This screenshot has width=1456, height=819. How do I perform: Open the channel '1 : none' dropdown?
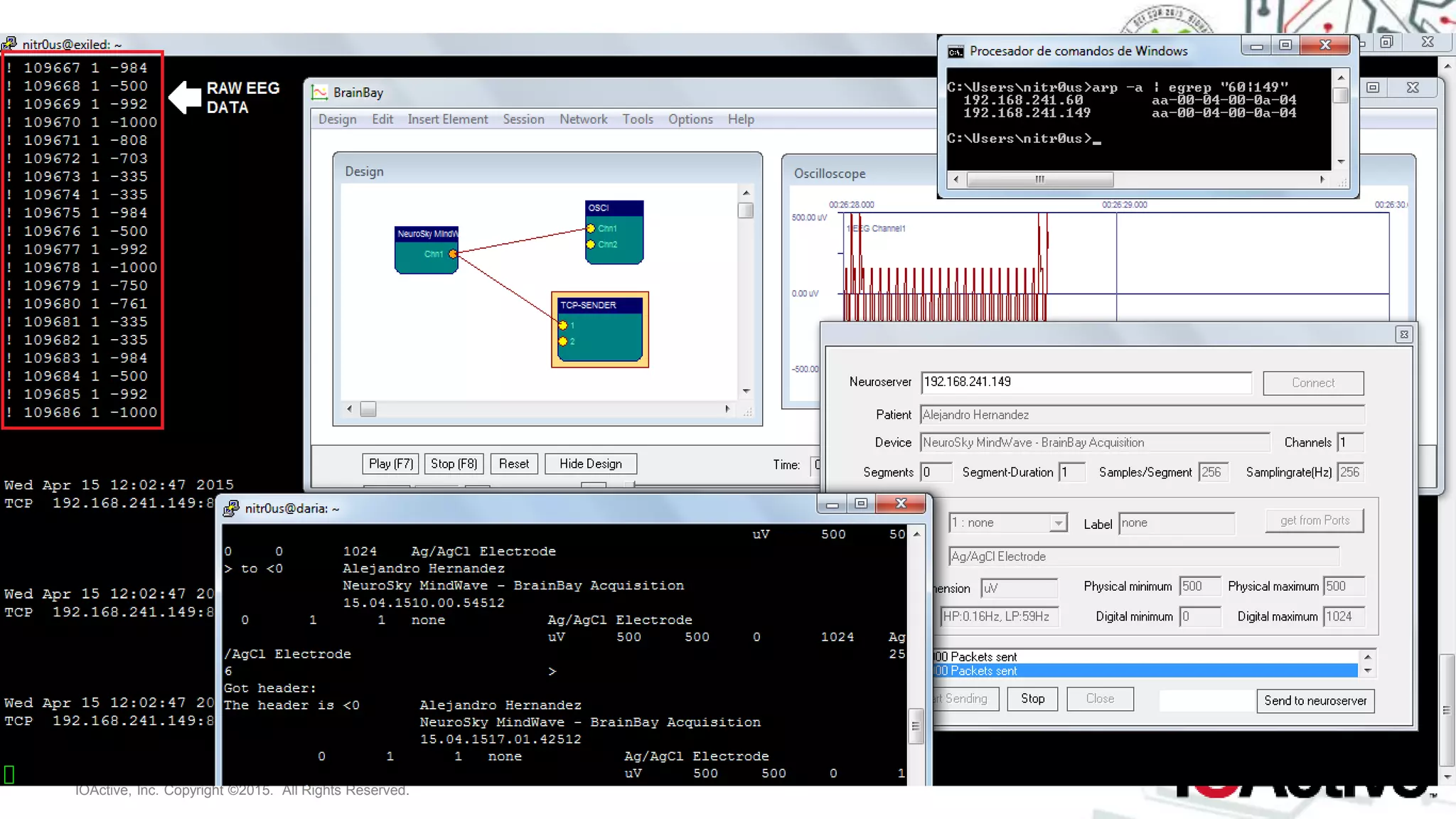(1058, 523)
